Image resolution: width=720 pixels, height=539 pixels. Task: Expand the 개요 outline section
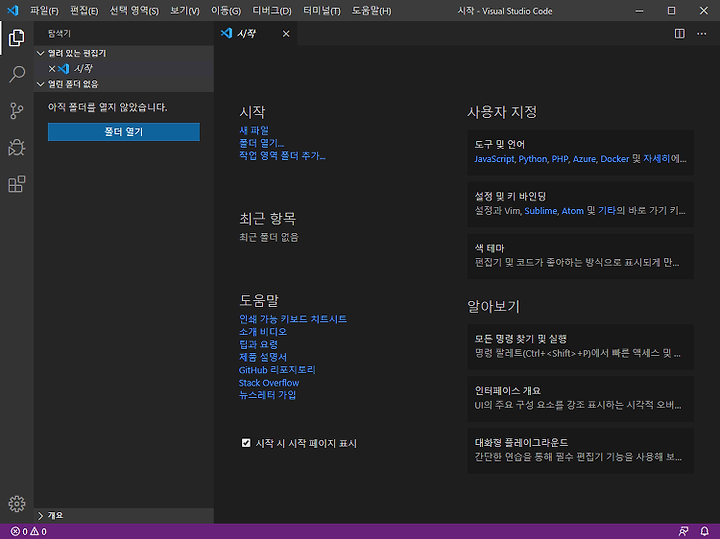pyautogui.click(x=40, y=516)
